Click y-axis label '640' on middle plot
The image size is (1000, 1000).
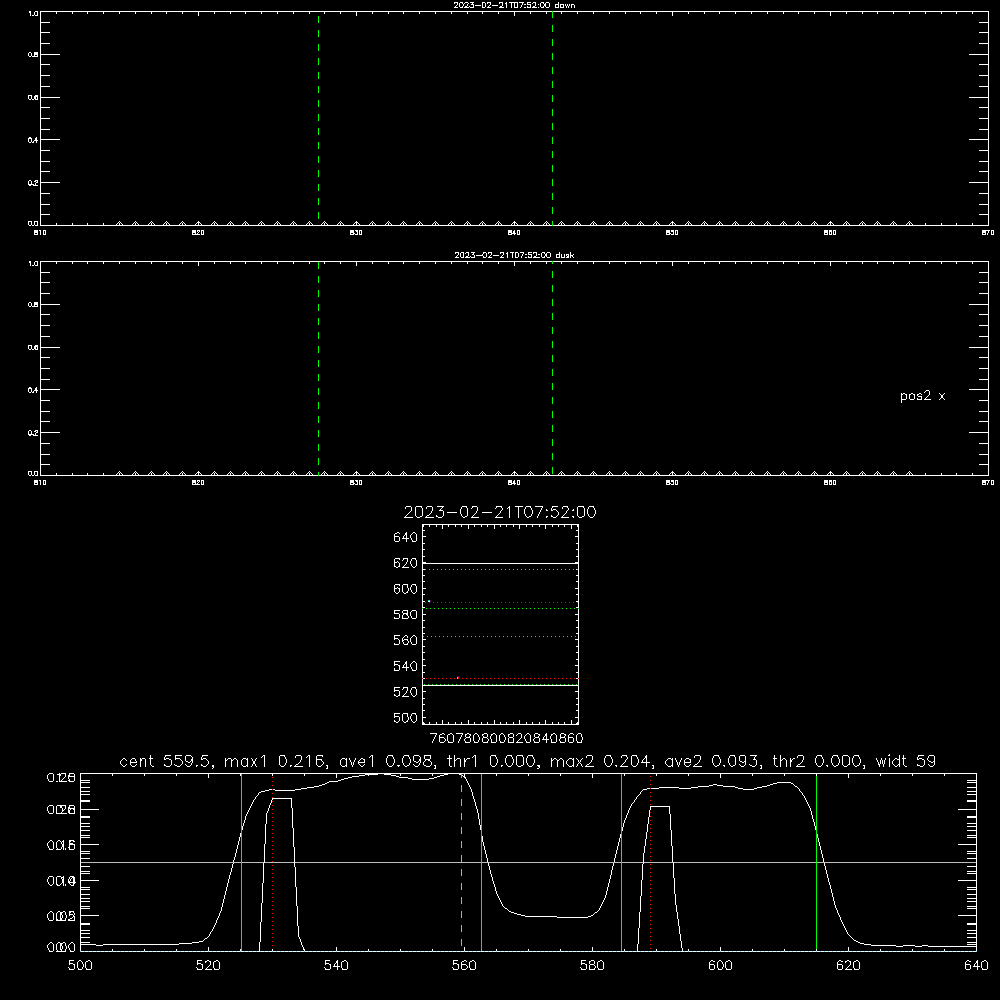pyautogui.click(x=406, y=538)
